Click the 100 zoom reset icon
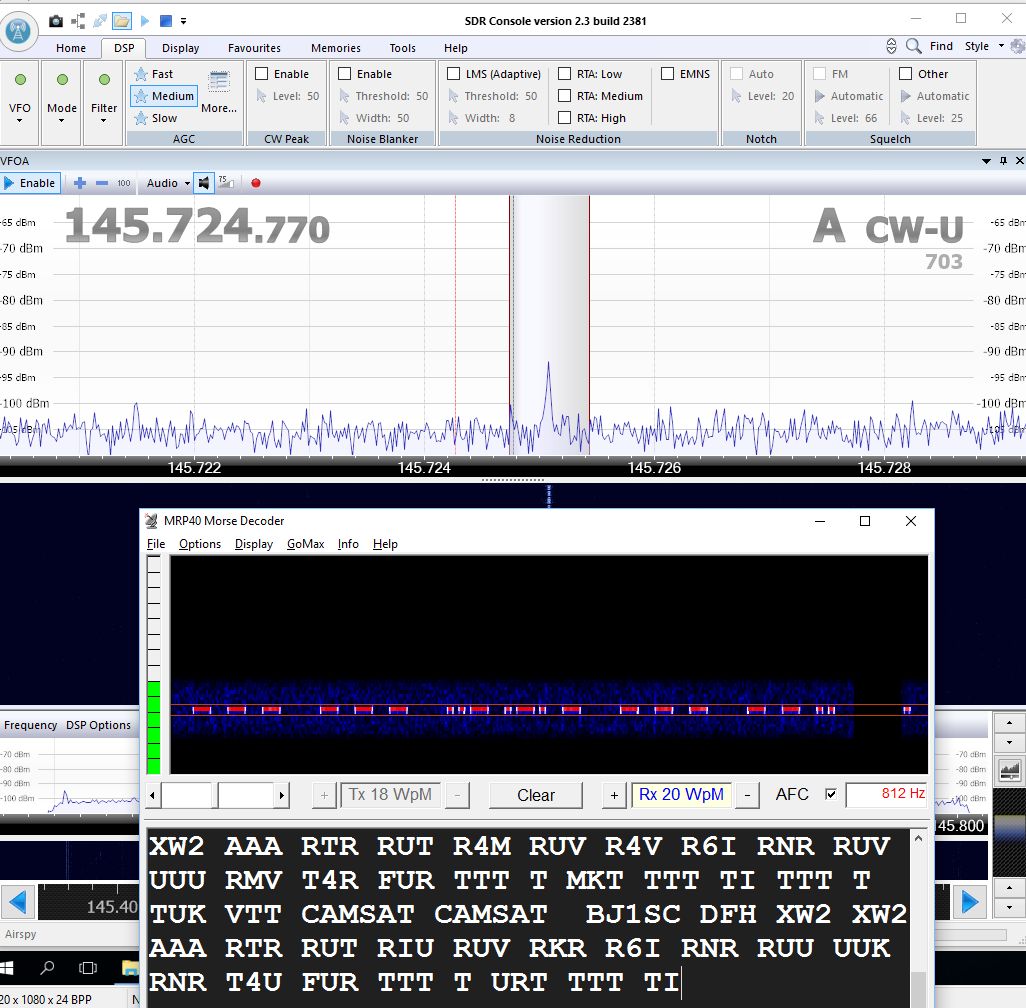 [x=124, y=183]
